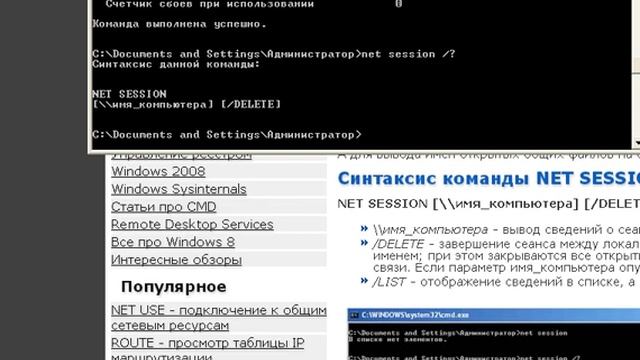Open the NET USE popular article link

[219, 318]
